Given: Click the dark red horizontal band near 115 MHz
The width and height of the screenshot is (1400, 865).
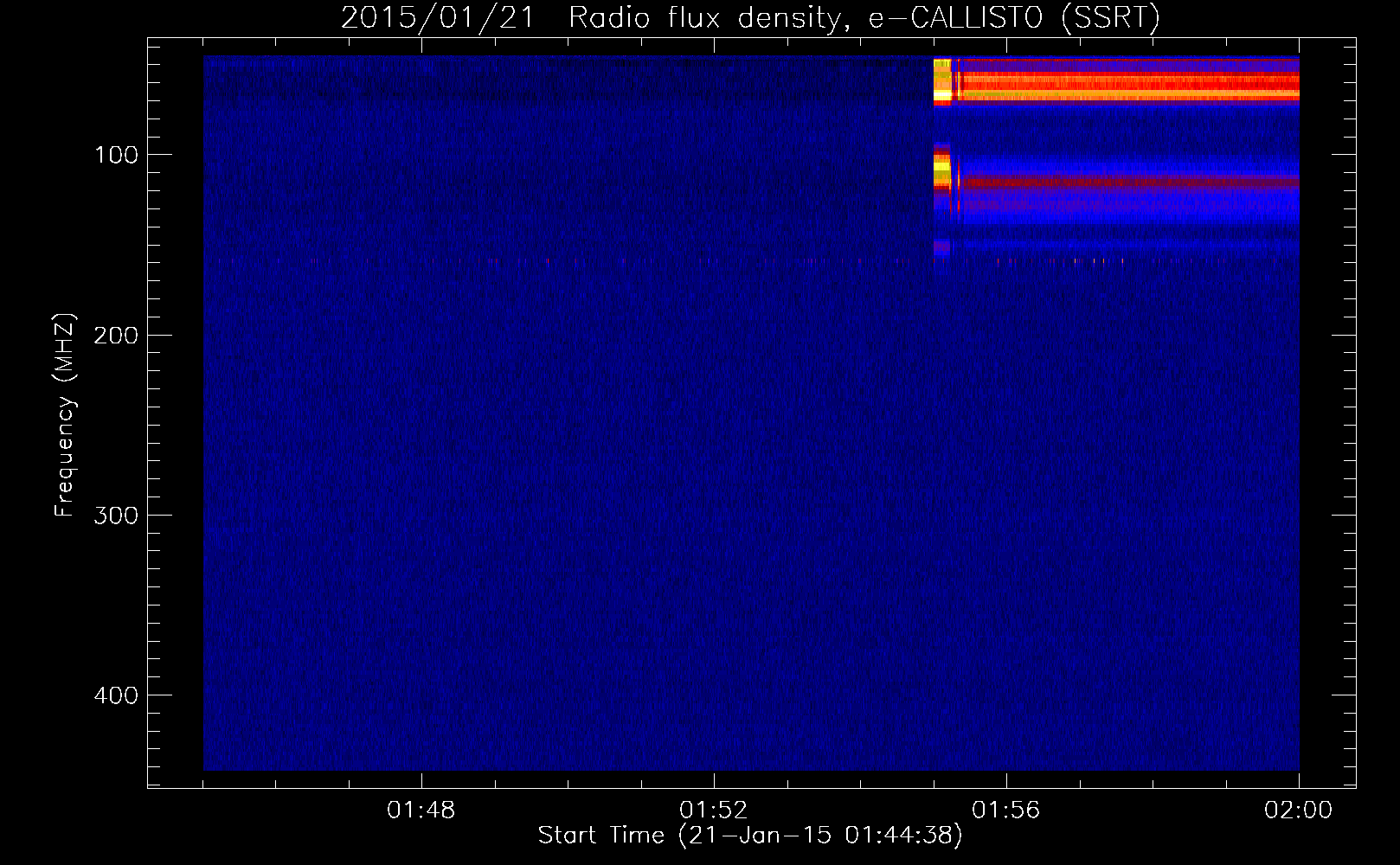Looking at the screenshot, I should click(1129, 183).
